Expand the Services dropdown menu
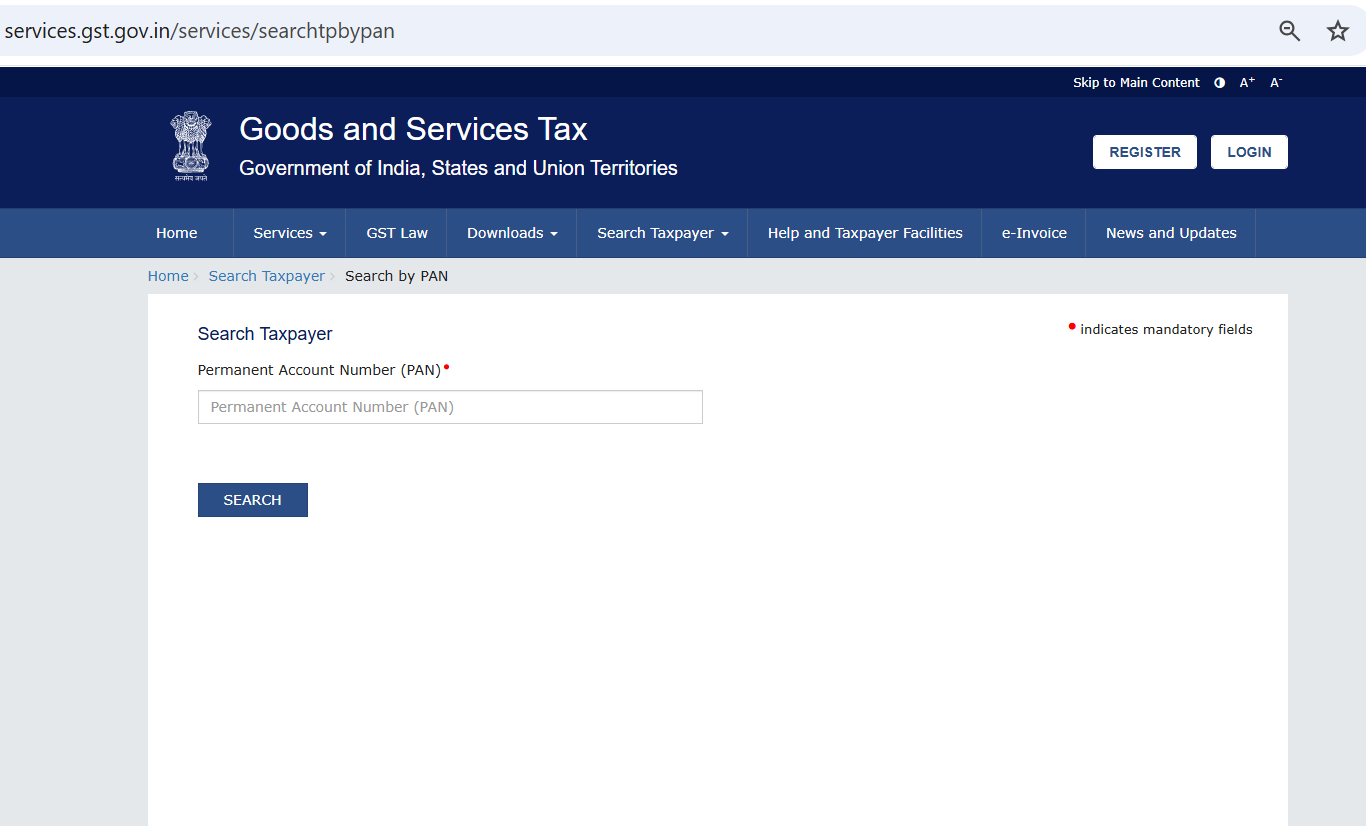This screenshot has height=826, width=1366. pos(289,233)
